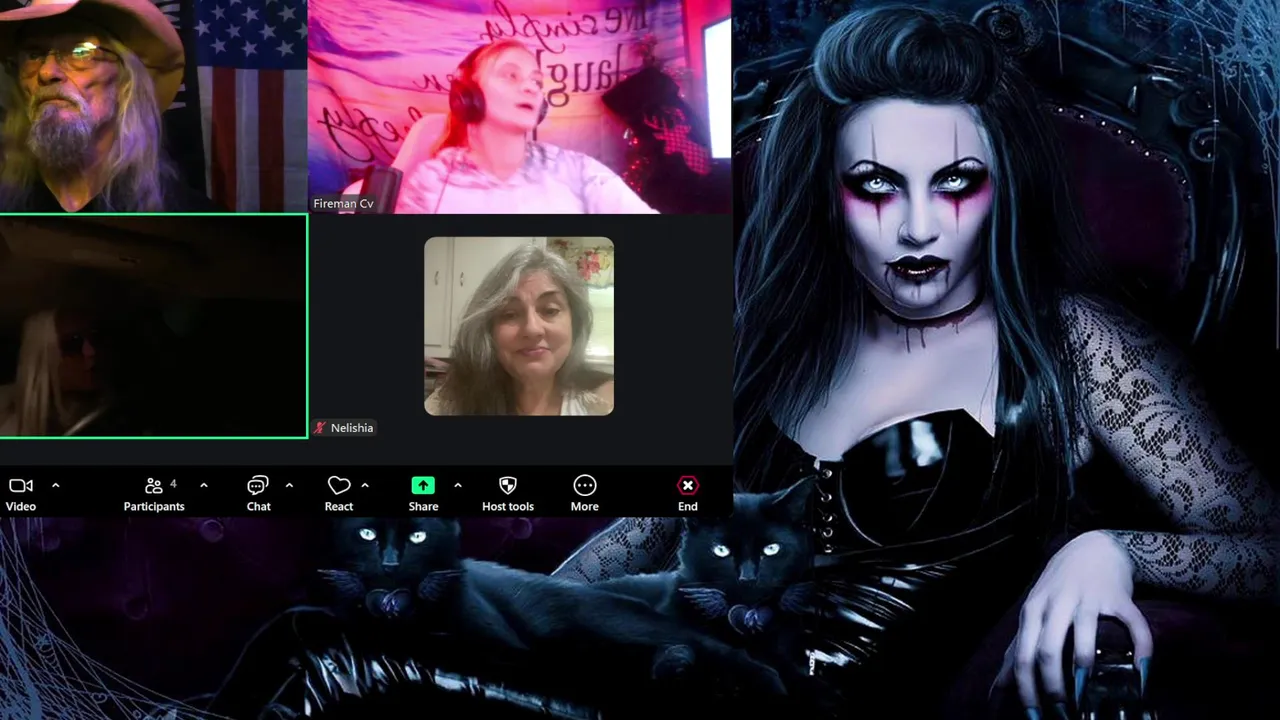Open the More options menu
The image size is (1280, 720).
[585, 493]
